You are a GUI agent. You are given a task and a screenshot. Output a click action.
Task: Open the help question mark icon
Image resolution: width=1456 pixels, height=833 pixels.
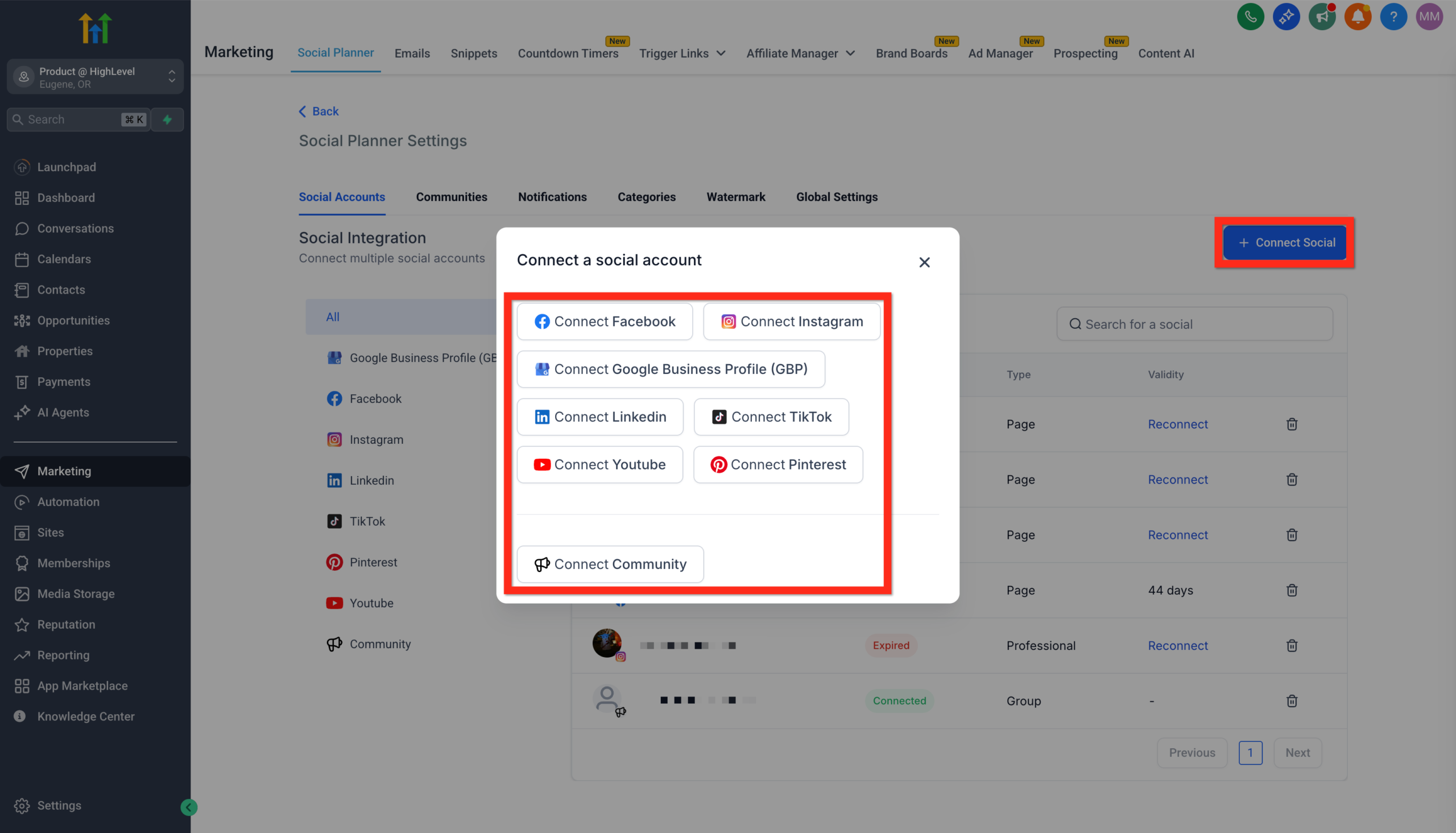[1393, 17]
